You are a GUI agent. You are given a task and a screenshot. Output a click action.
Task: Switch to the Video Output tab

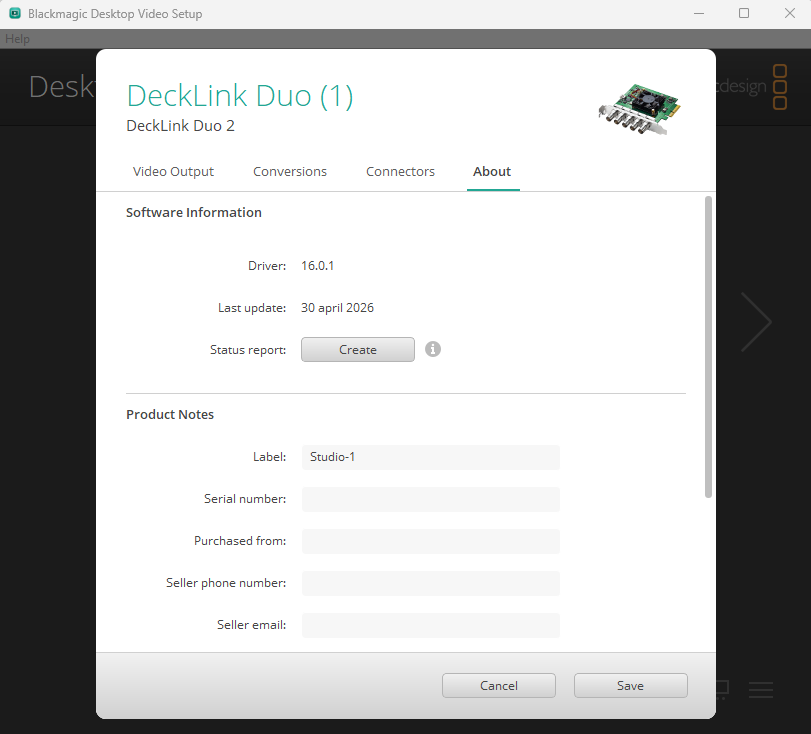pyautogui.click(x=173, y=172)
